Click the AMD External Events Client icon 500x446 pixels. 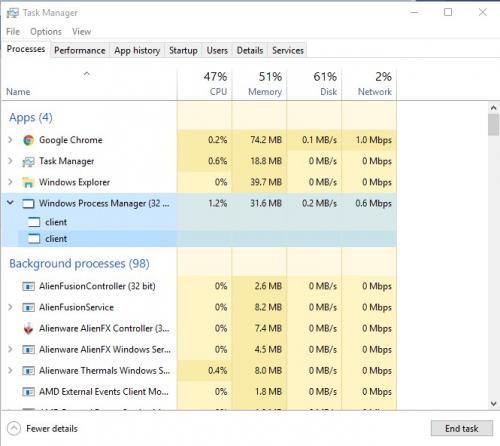tap(28, 392)
